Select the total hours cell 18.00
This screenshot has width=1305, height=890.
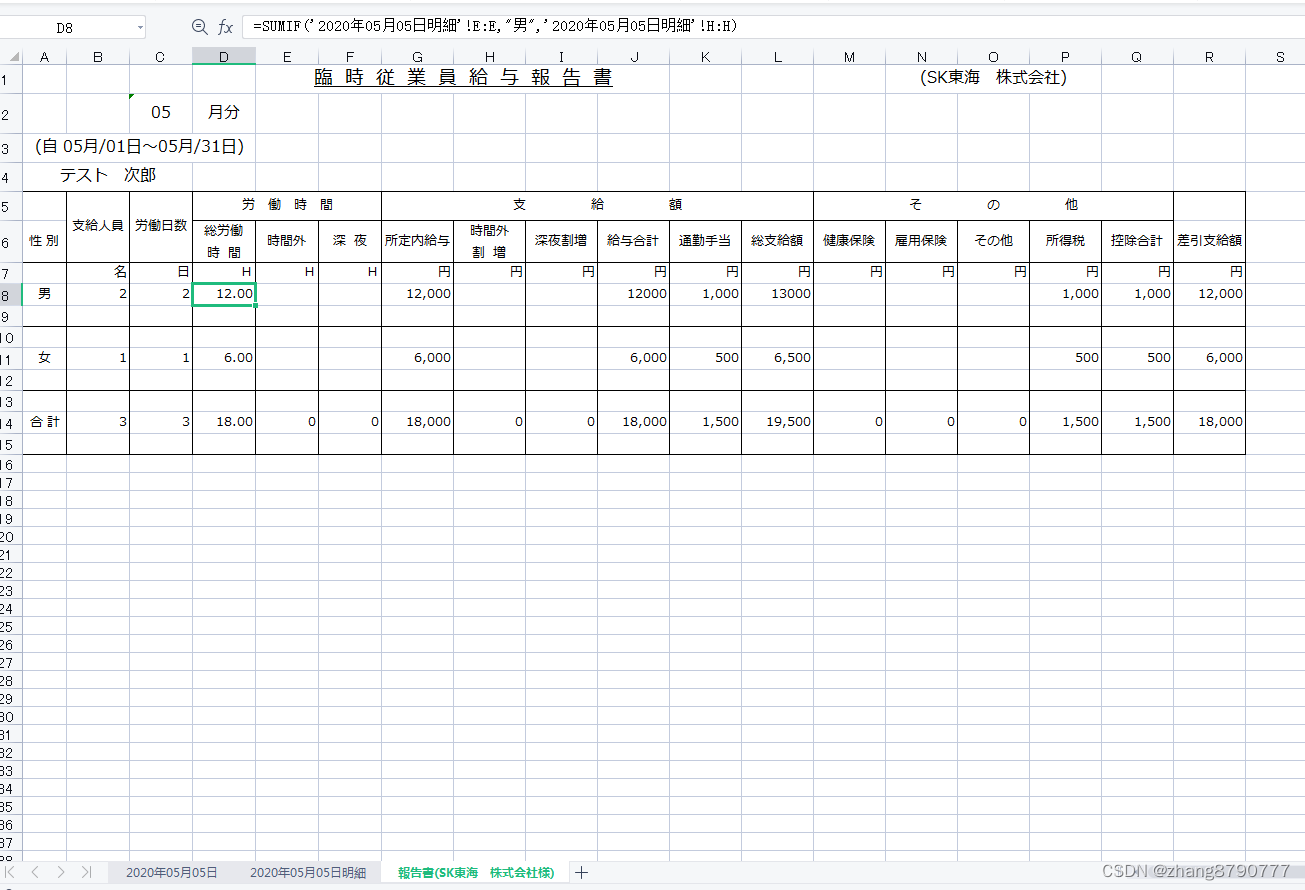(224, 422)
